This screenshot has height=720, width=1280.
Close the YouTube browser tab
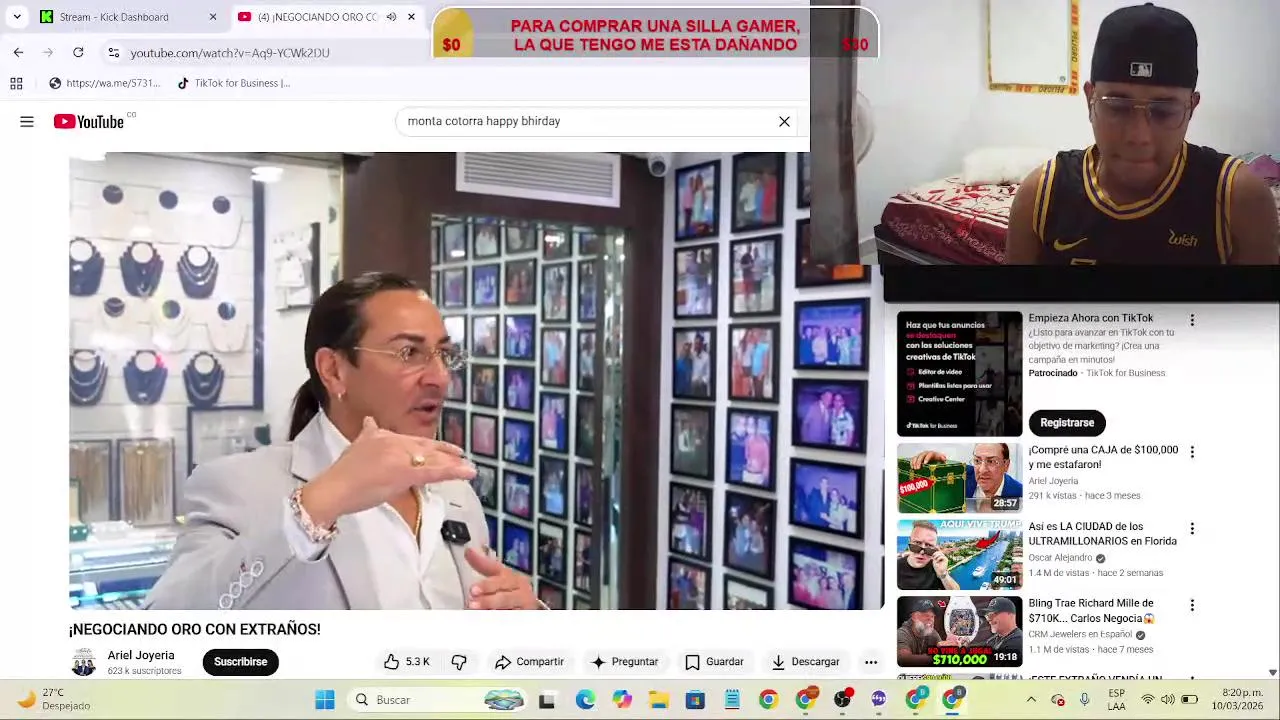point(411,17)
